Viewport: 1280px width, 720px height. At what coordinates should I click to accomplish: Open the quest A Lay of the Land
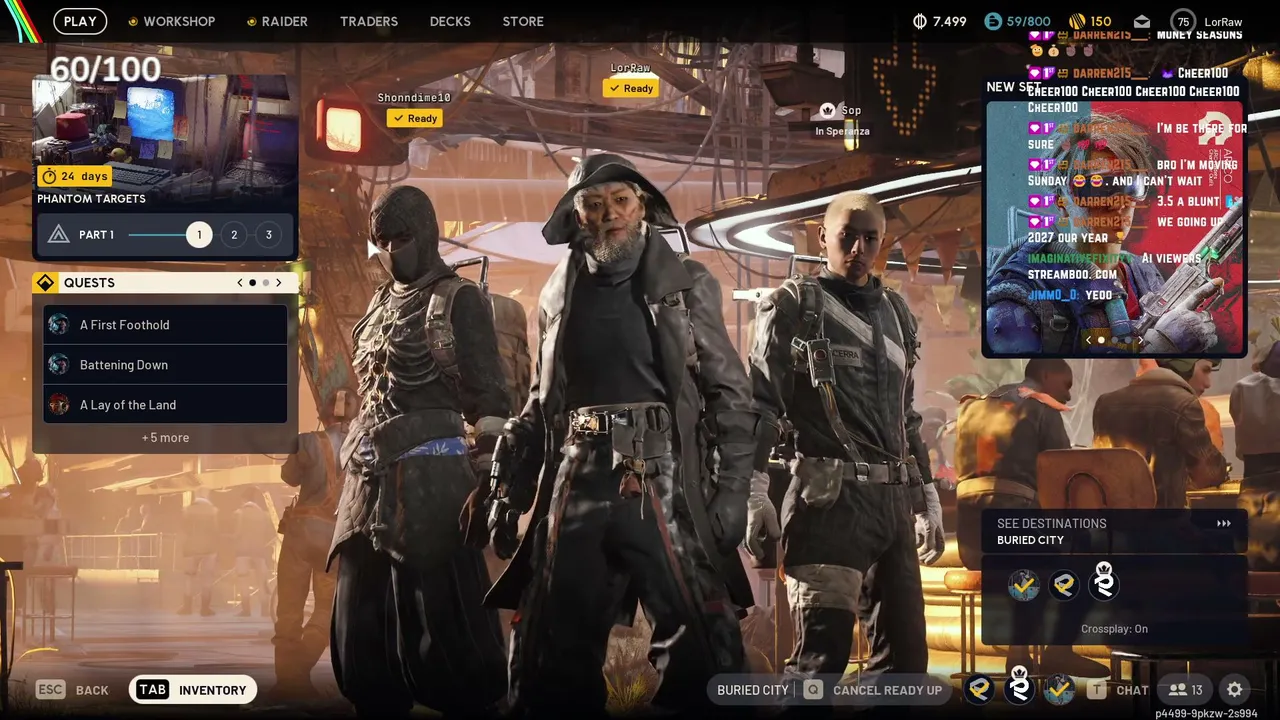[165, 405]
